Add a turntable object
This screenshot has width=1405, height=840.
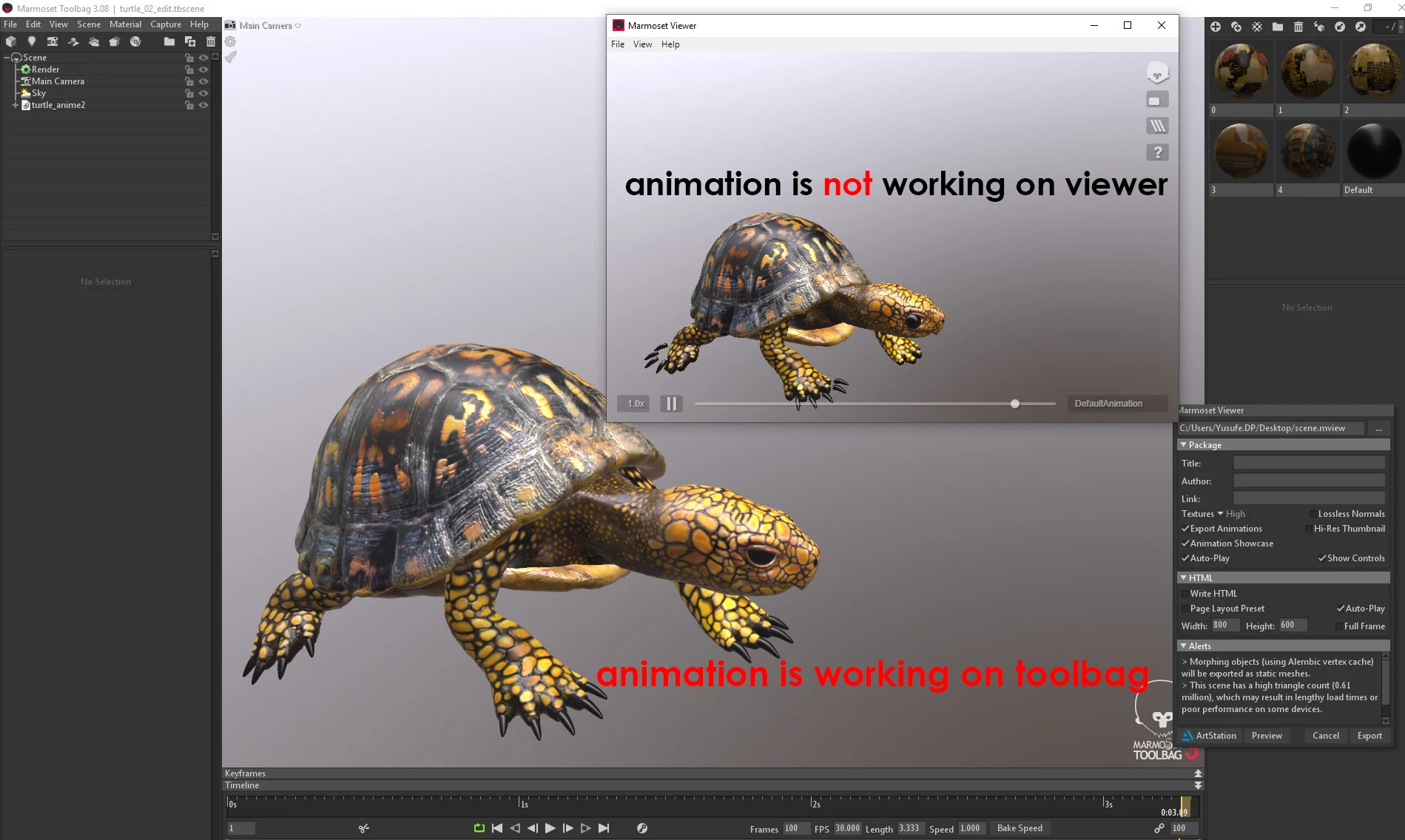point(135,41)
